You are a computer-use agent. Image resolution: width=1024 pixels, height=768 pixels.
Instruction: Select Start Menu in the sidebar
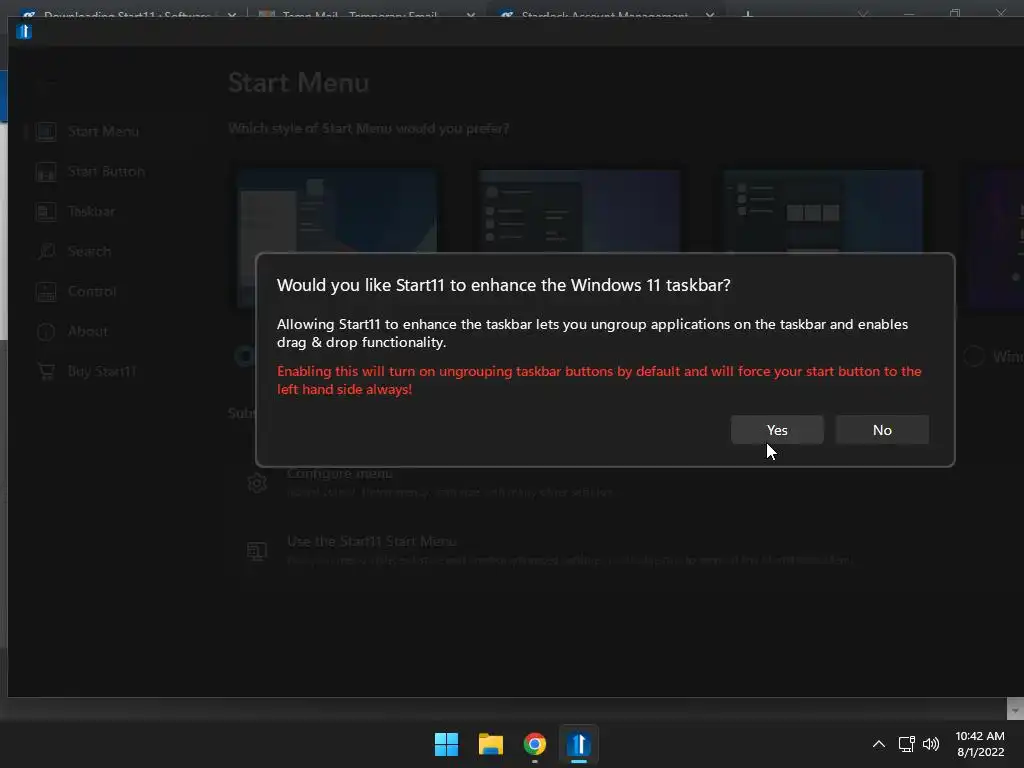104,131
